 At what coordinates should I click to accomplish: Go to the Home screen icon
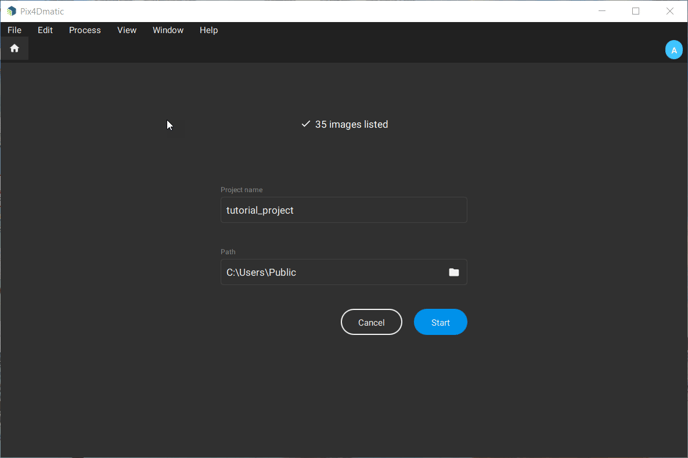coord(14,48)
